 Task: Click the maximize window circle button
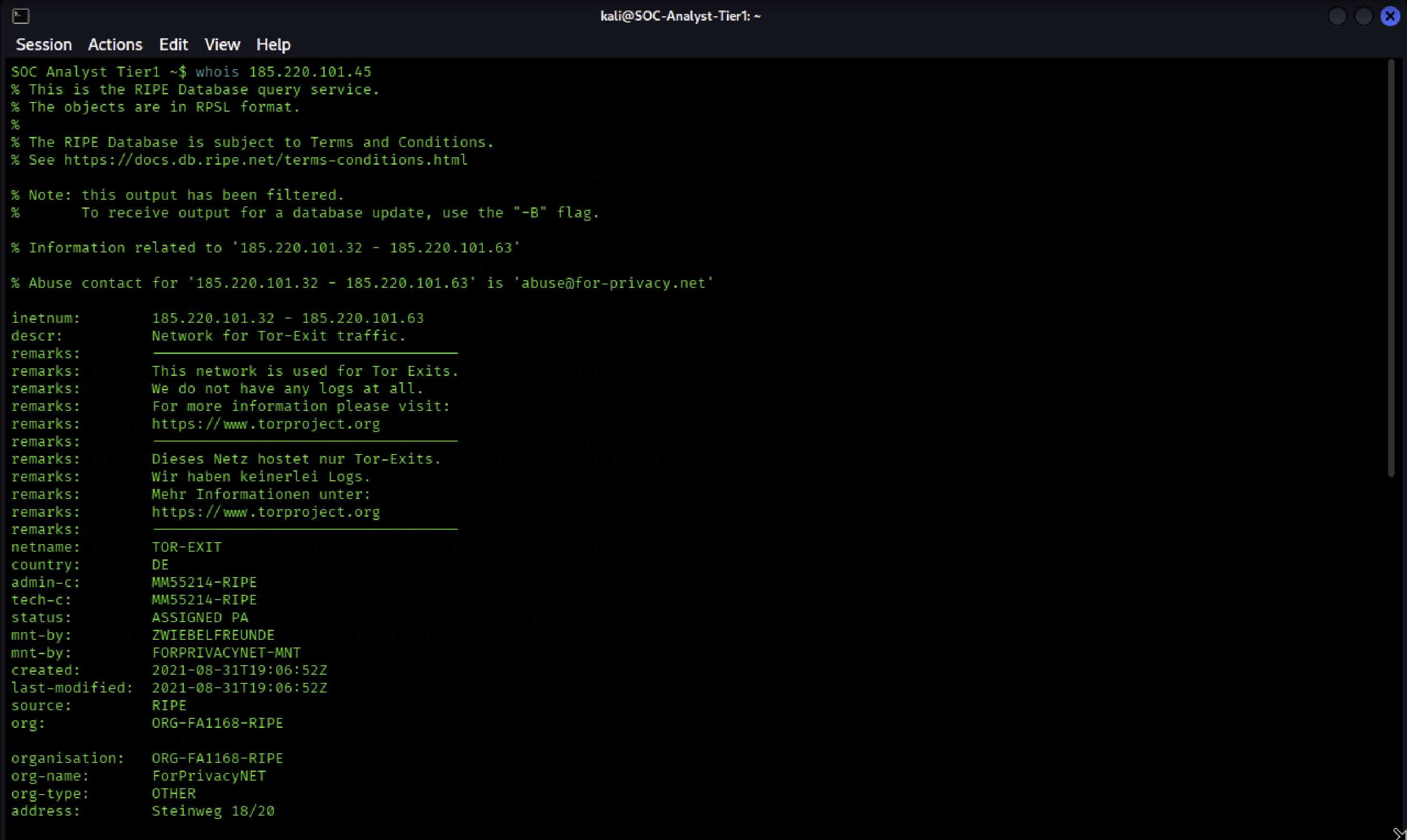pos(1363,16)
